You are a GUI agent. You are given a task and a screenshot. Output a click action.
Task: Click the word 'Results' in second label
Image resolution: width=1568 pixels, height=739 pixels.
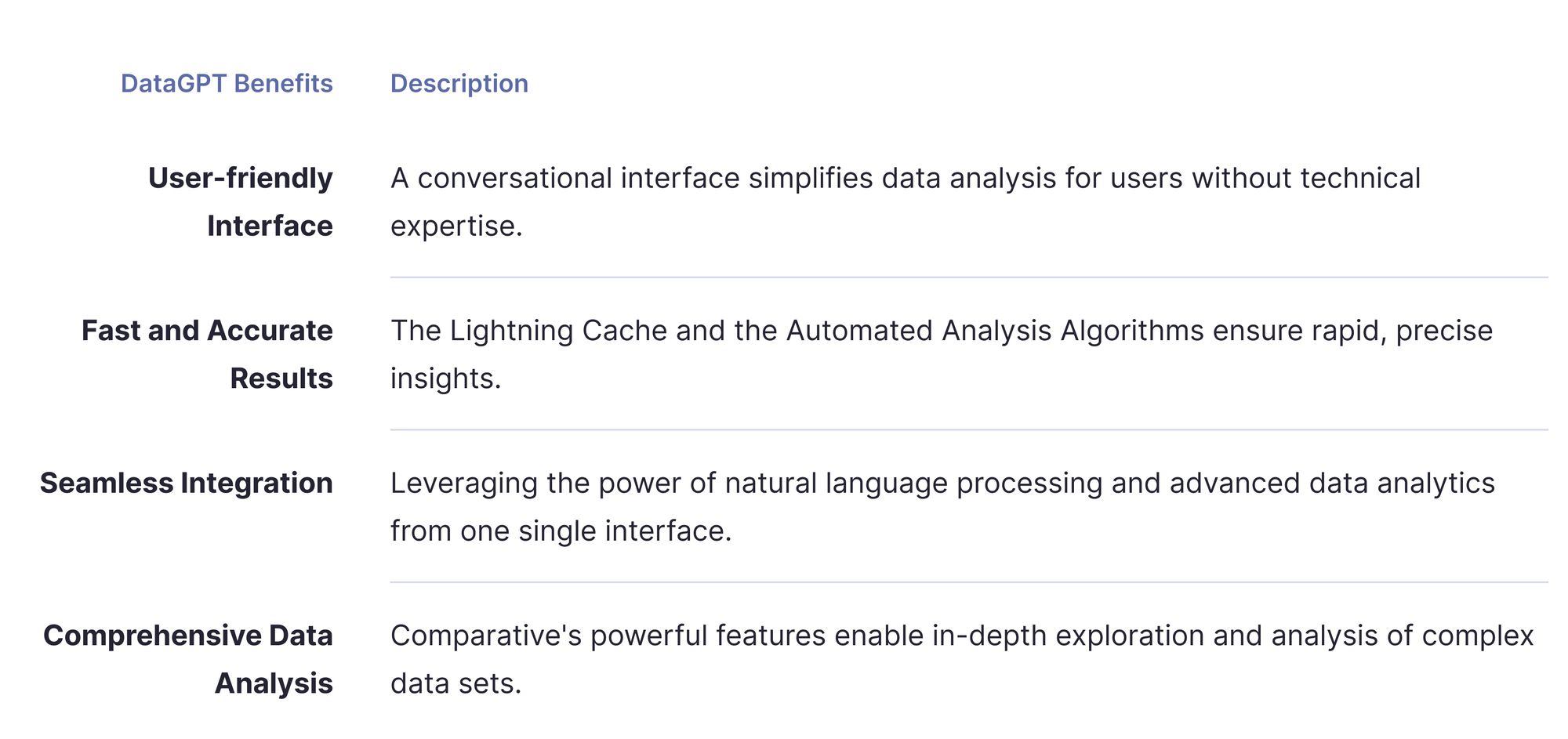pyautogui.click(x=281, y=379)
